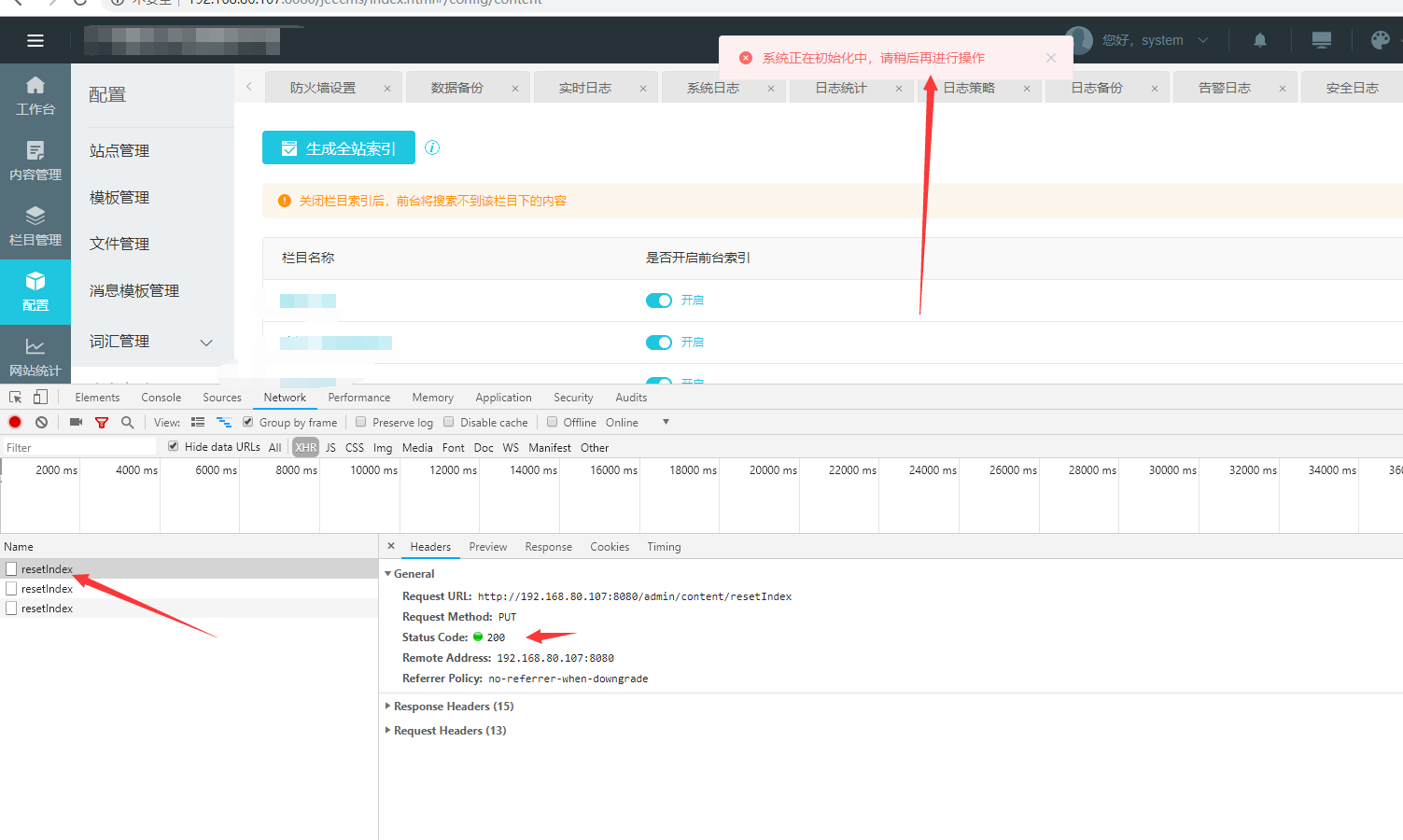The image size is (1403, 840).
Task: View the Response tab
Action: tap(549, 547)
